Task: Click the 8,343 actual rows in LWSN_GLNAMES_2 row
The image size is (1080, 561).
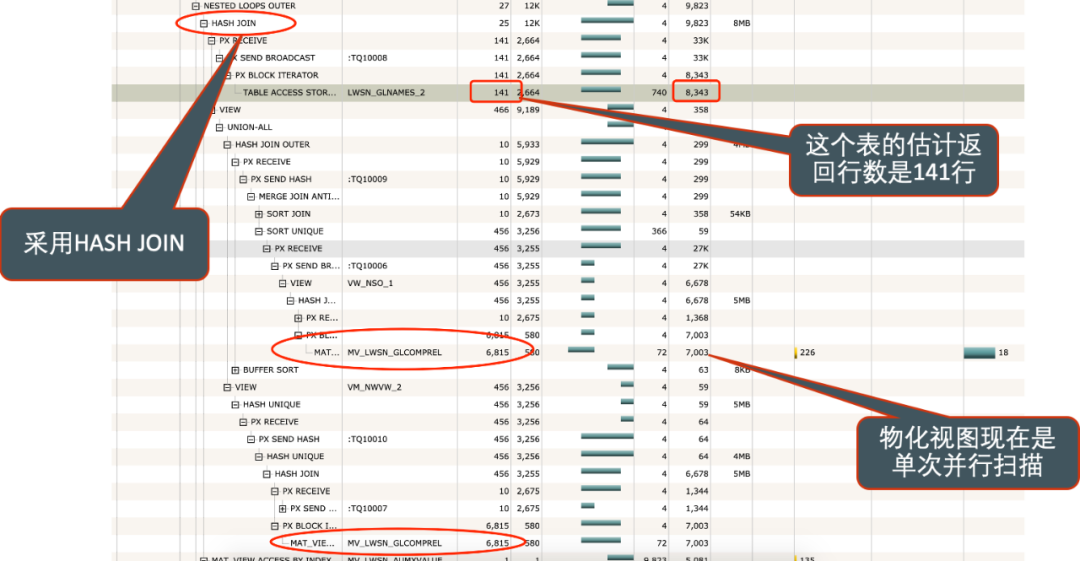Action: 696,92
